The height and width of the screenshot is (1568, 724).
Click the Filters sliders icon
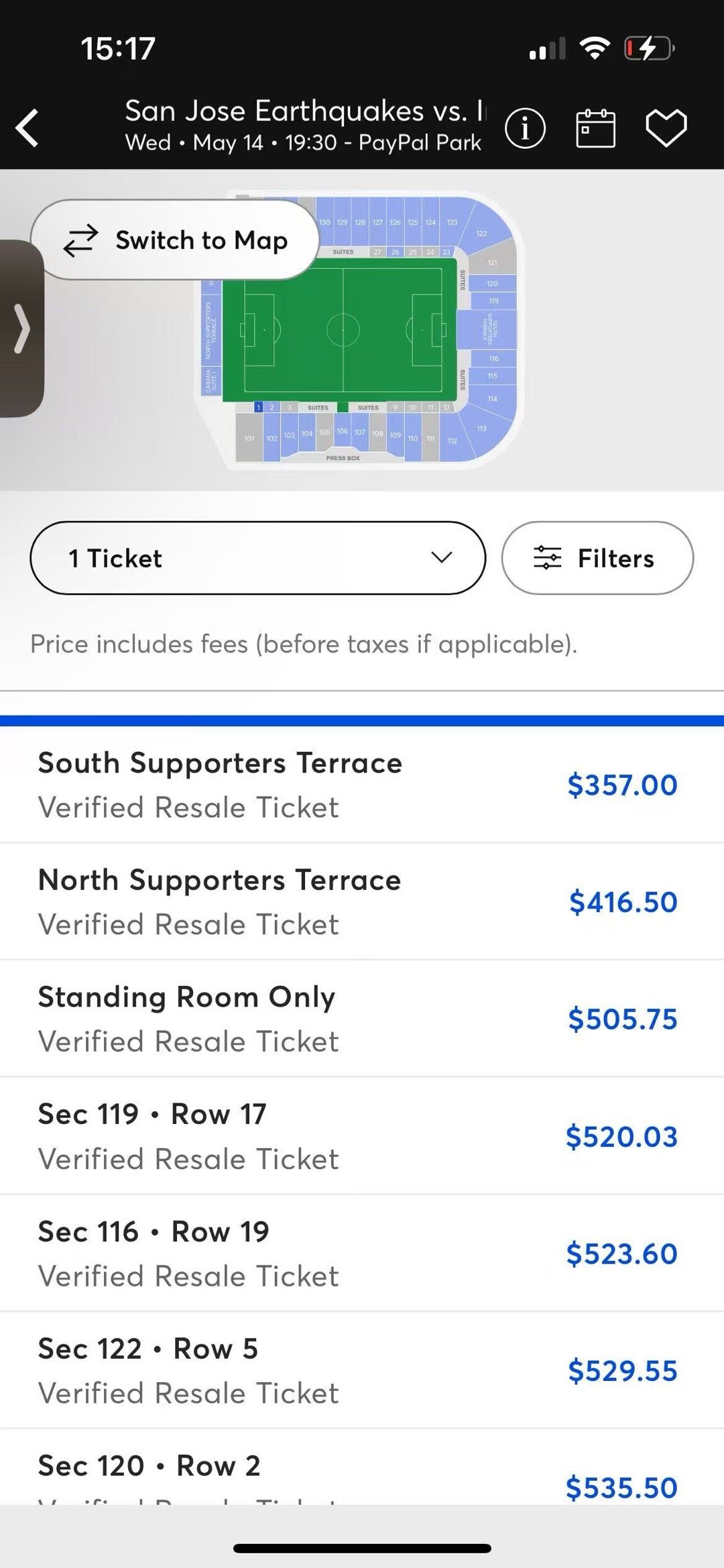[547, 558]
